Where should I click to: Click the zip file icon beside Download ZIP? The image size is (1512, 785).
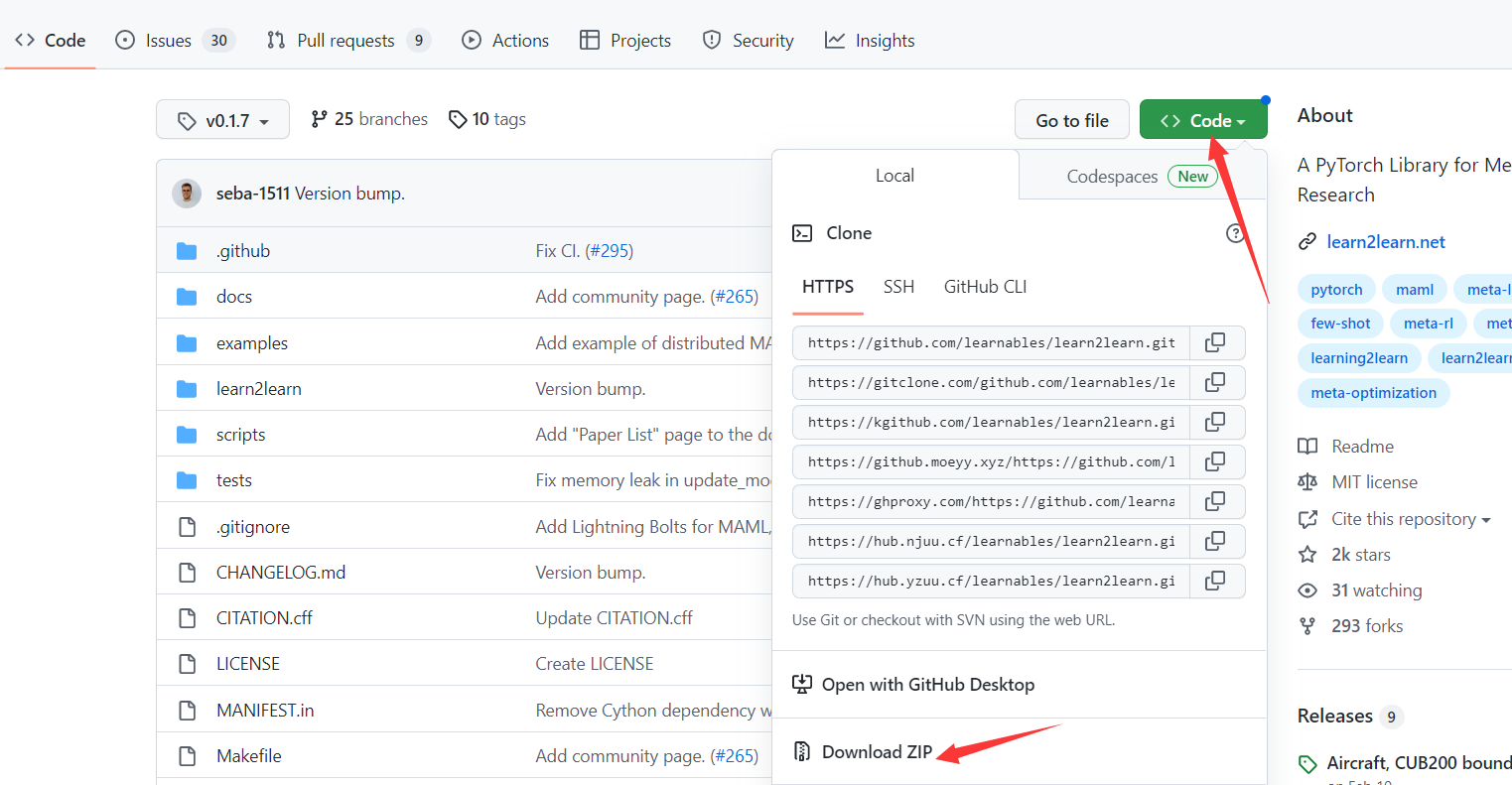(802, 751)
